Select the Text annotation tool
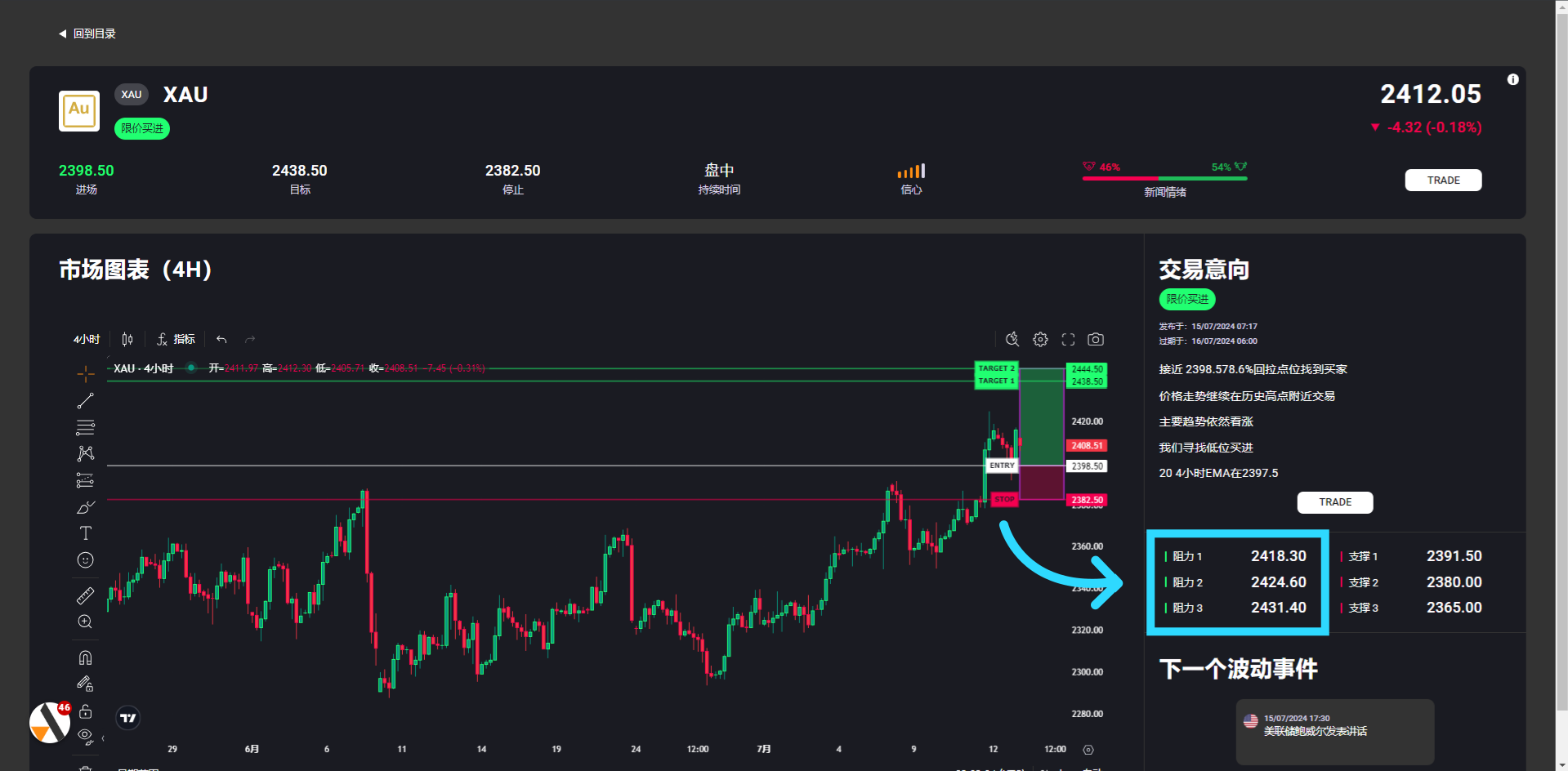 [85, 533]
